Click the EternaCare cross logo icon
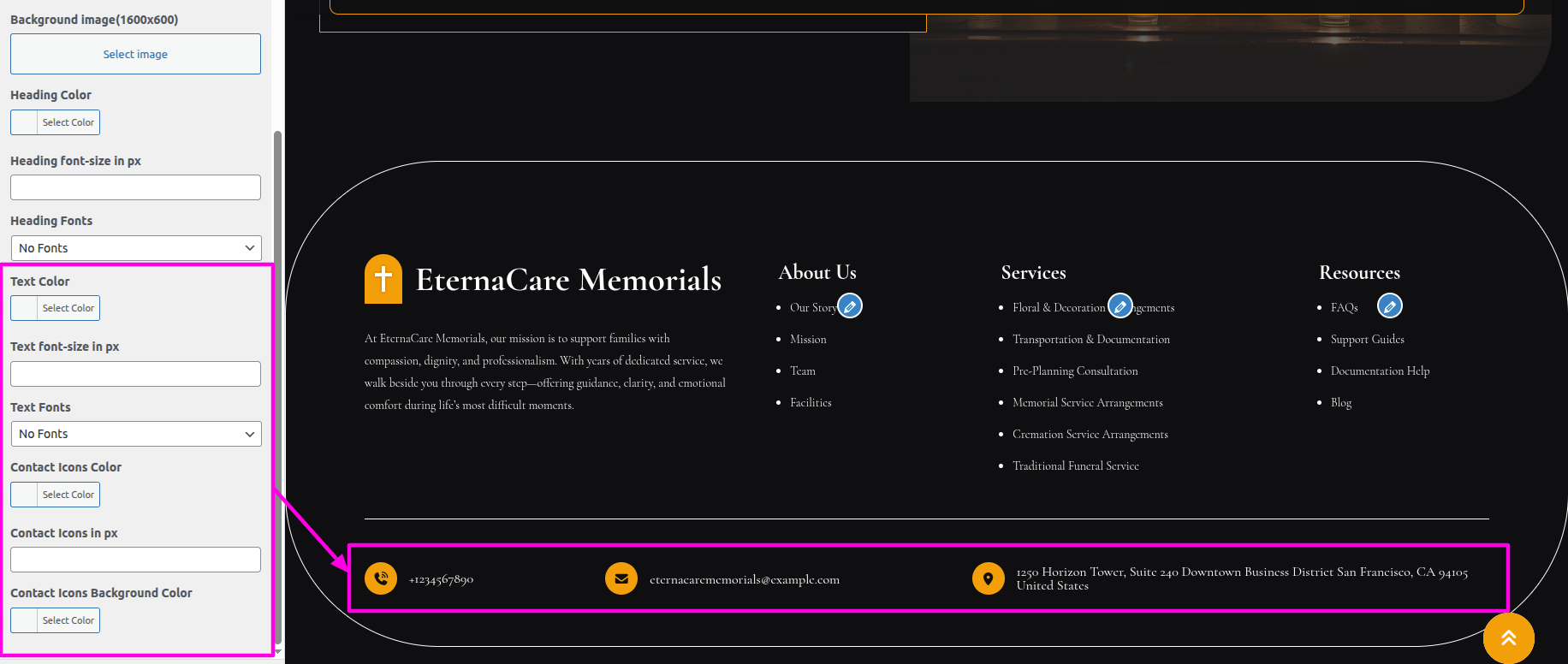 [x=383, y=279]
